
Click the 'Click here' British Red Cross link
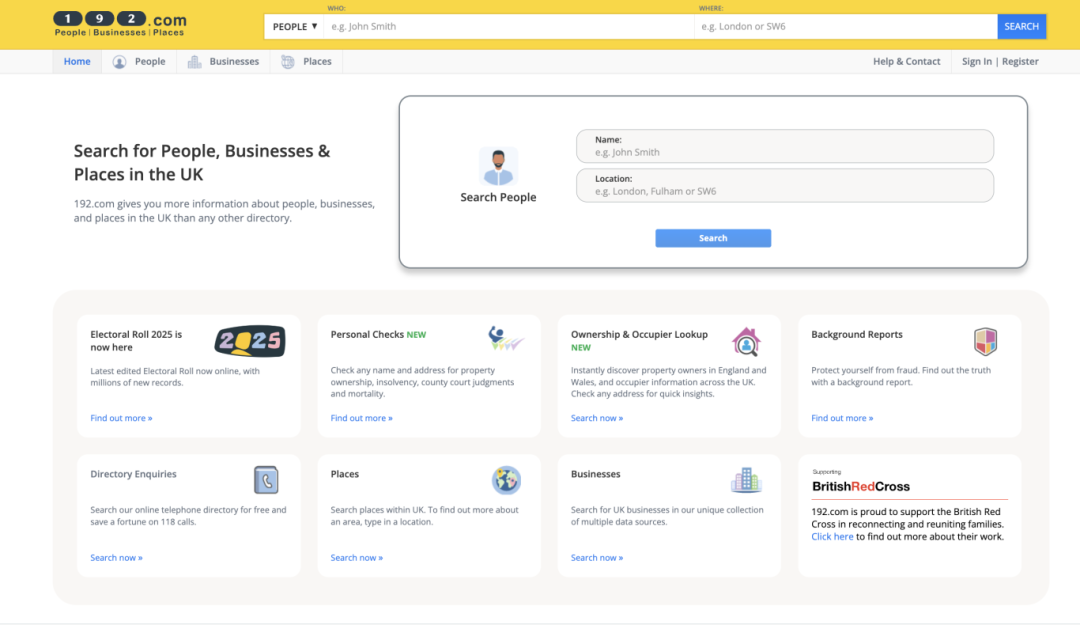click(832, 537)
